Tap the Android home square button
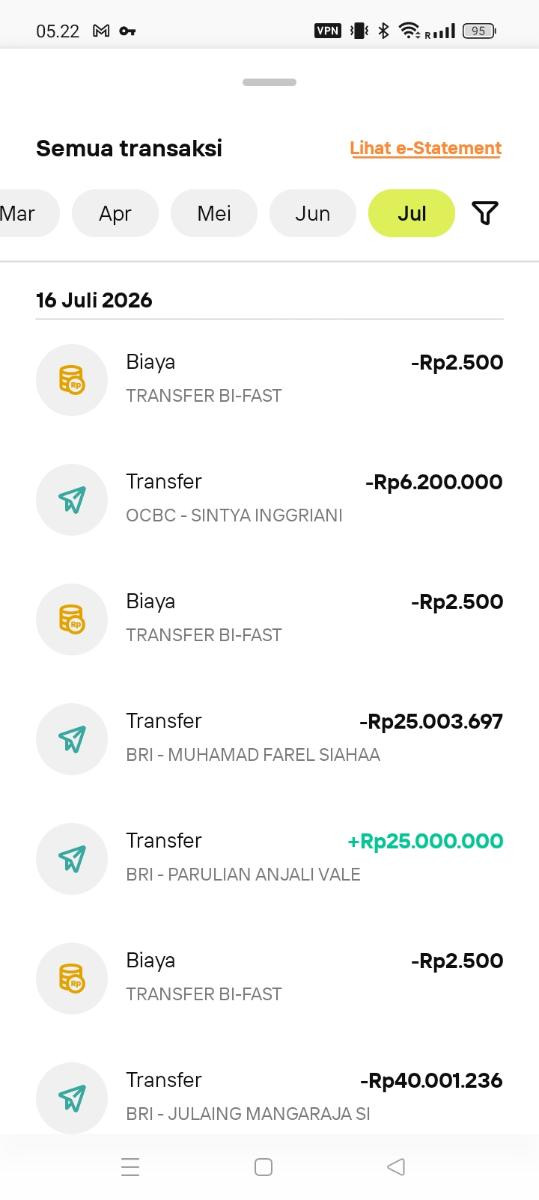This screenshot has height=1200, width=539. click(263, 1167)
